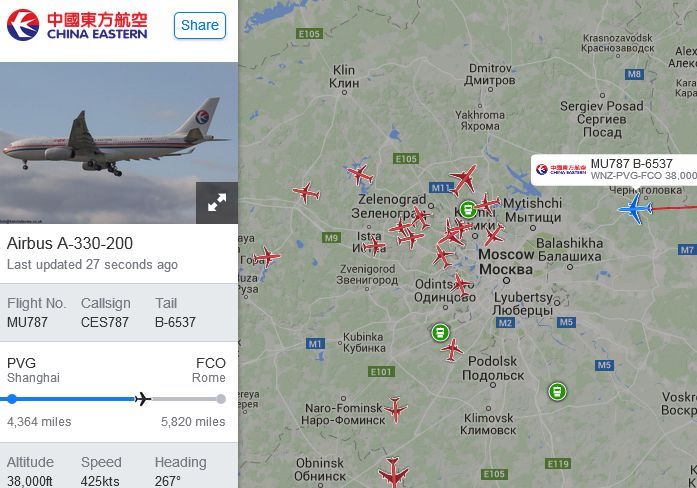Click the FCO Rome destination airport
The height and width of the screenshot is (488, 697).
click(x=208, y=370)
